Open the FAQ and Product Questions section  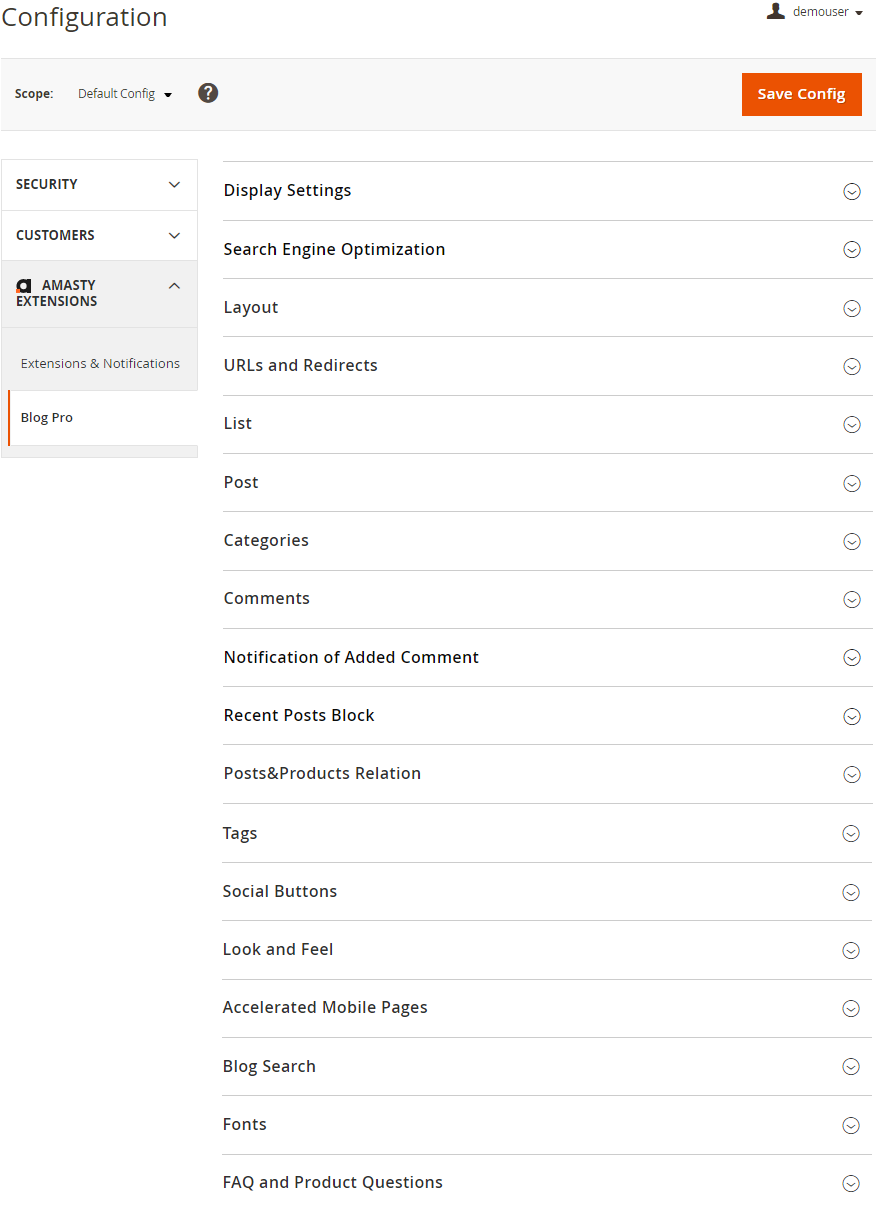point(547,1183)
